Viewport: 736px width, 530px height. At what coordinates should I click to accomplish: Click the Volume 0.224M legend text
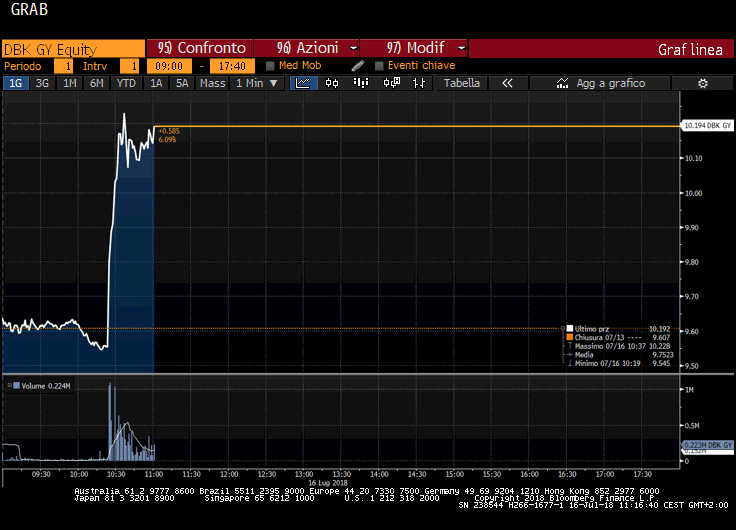(x=46, y=386)
